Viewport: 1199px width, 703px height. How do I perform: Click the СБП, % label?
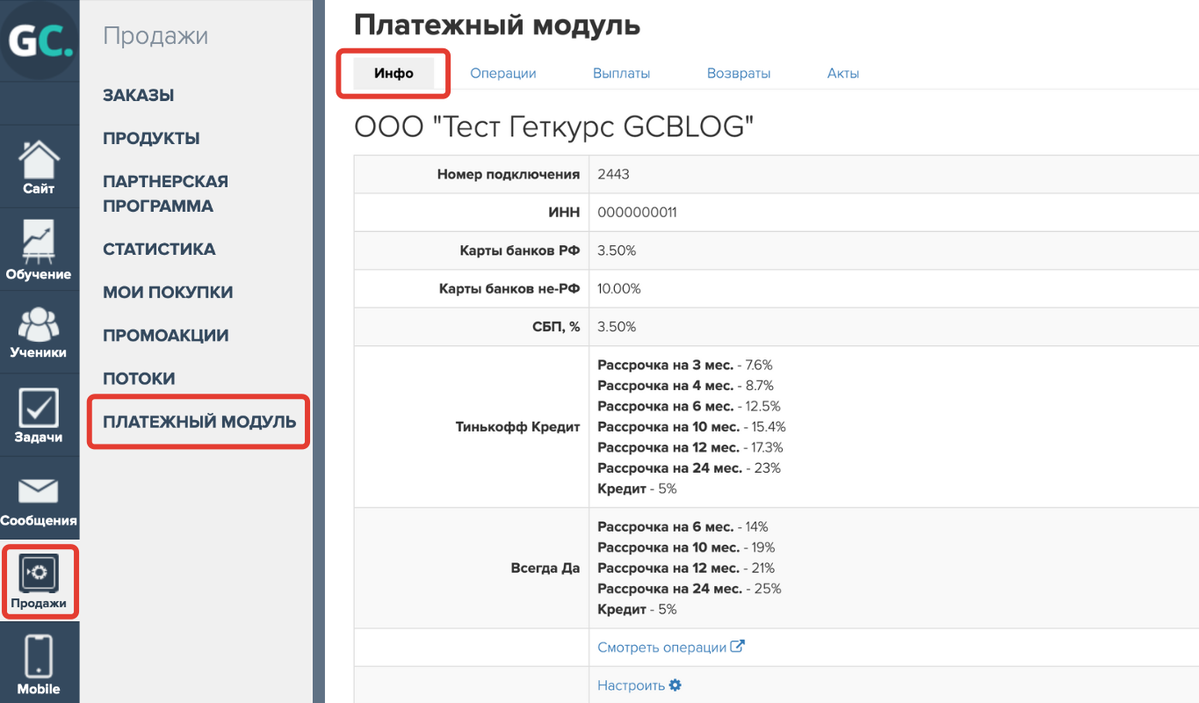point(556,327)
